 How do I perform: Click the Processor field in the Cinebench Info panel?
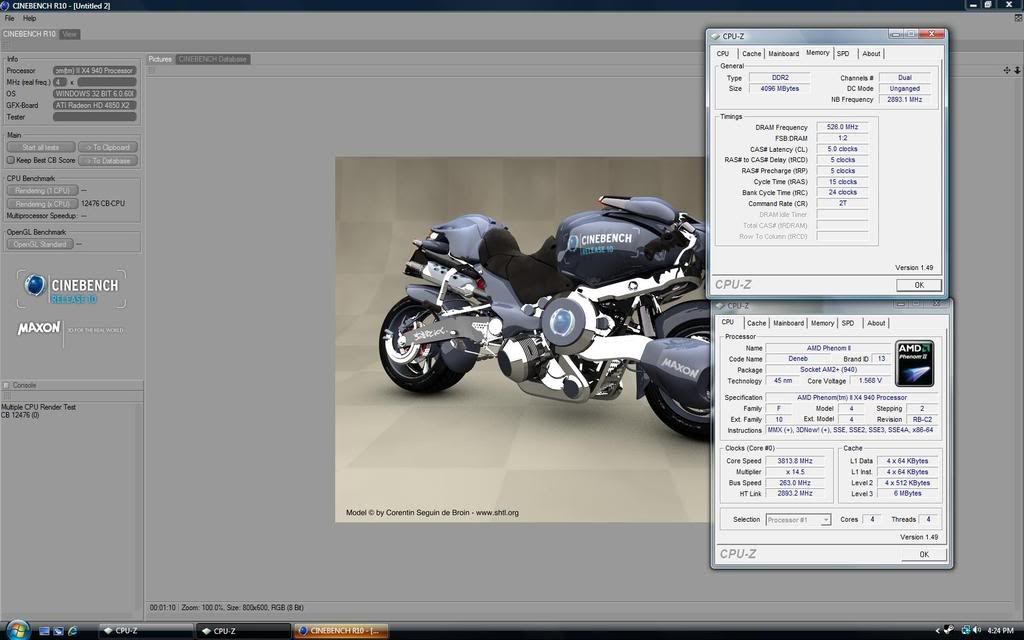point(95,71)
